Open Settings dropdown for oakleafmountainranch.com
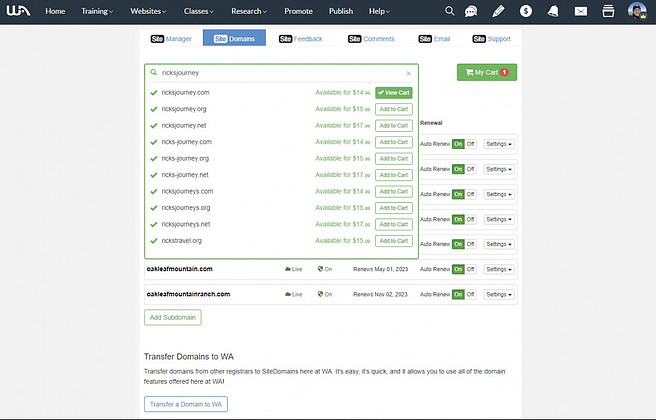 [x=499, y=295]
